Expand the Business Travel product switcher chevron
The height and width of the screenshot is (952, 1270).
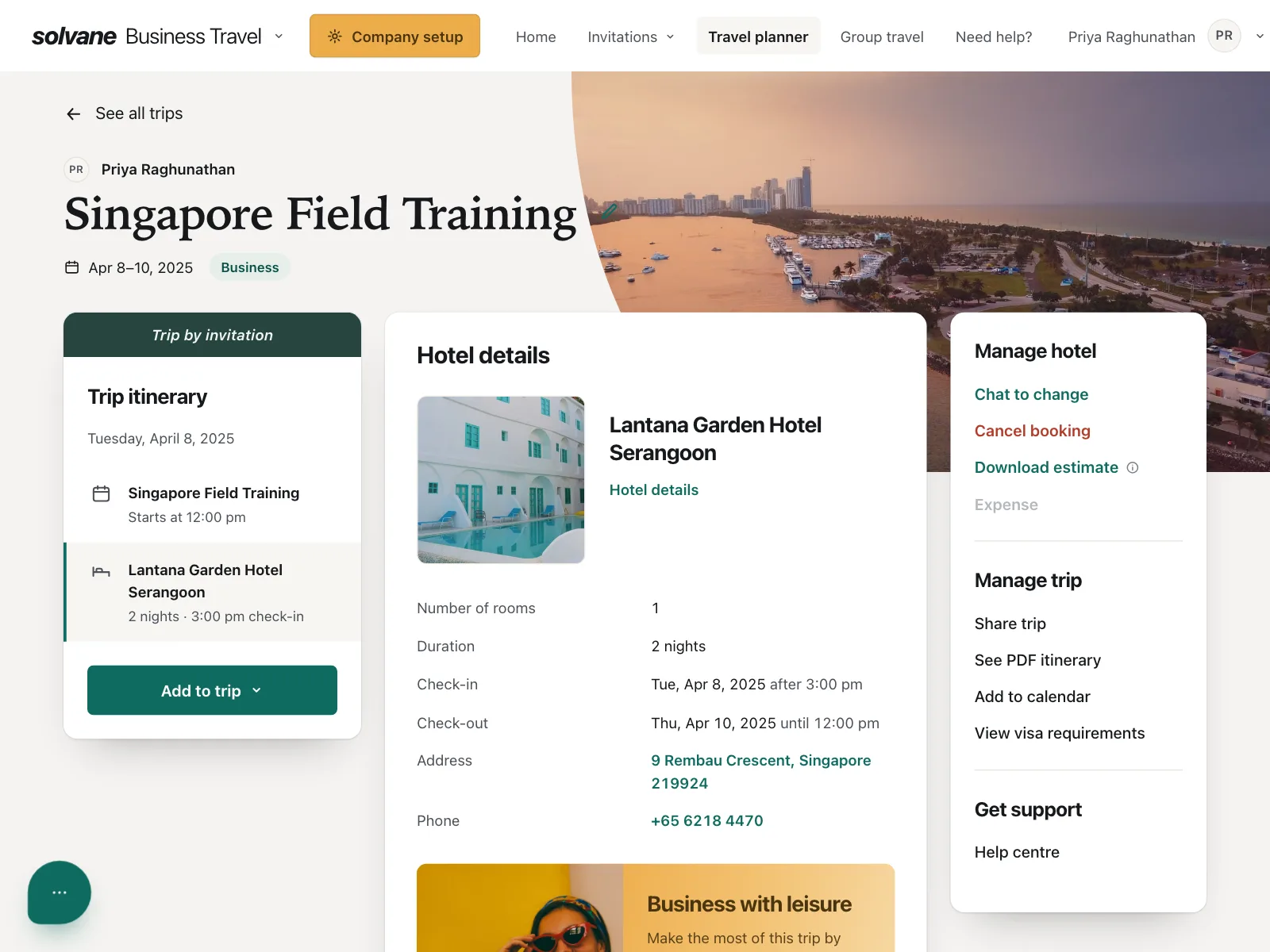coord(279,36)
